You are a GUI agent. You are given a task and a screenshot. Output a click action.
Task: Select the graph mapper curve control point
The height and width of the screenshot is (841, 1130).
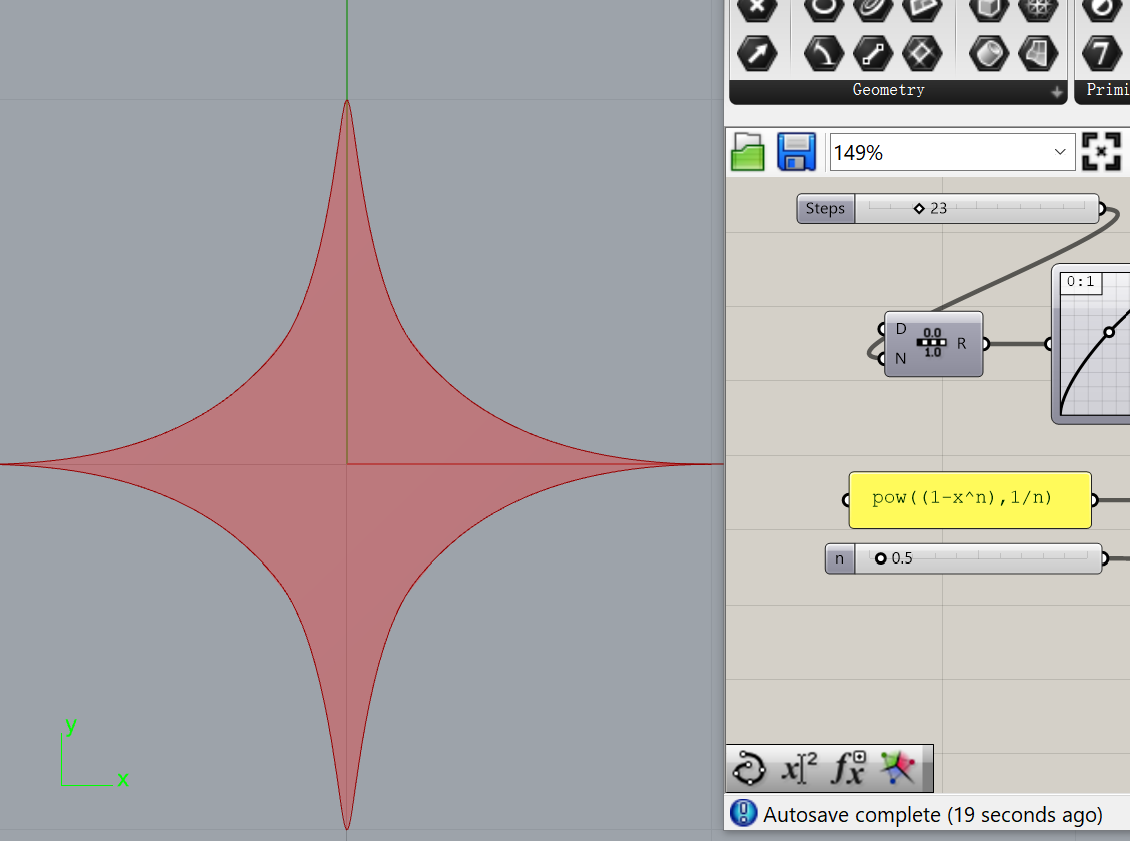point(1109,332)
